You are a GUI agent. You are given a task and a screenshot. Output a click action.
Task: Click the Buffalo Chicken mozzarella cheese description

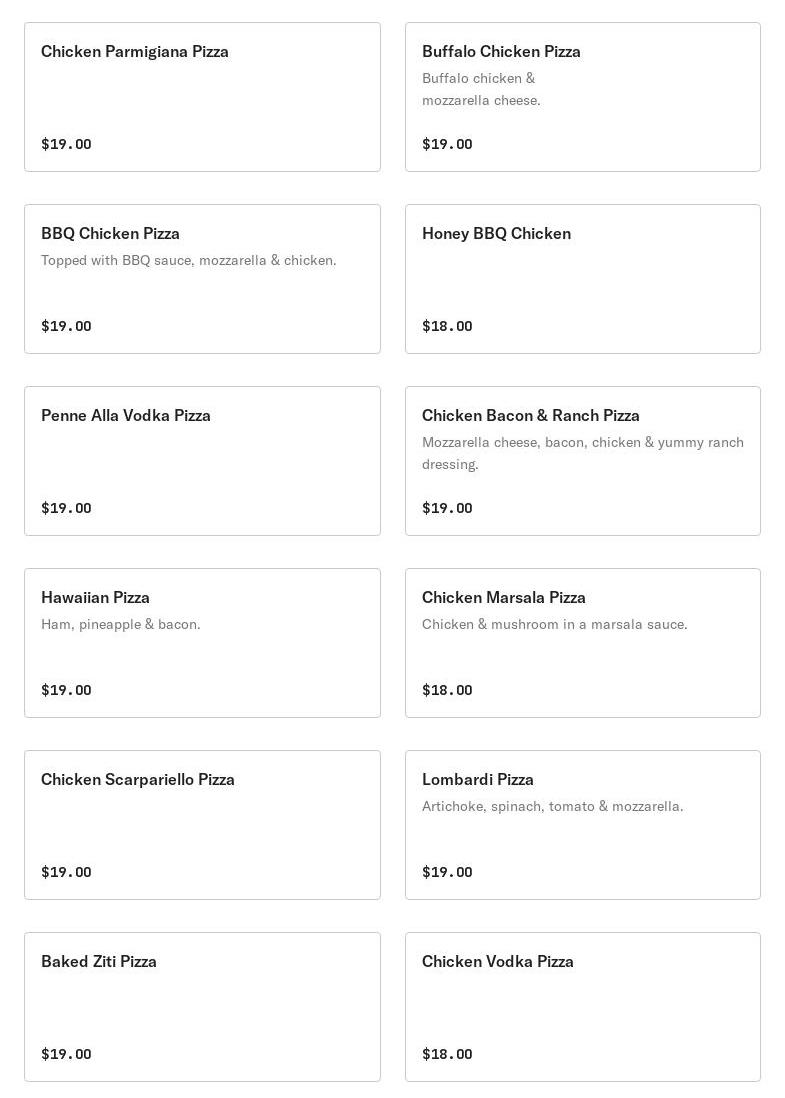point(481,89)
